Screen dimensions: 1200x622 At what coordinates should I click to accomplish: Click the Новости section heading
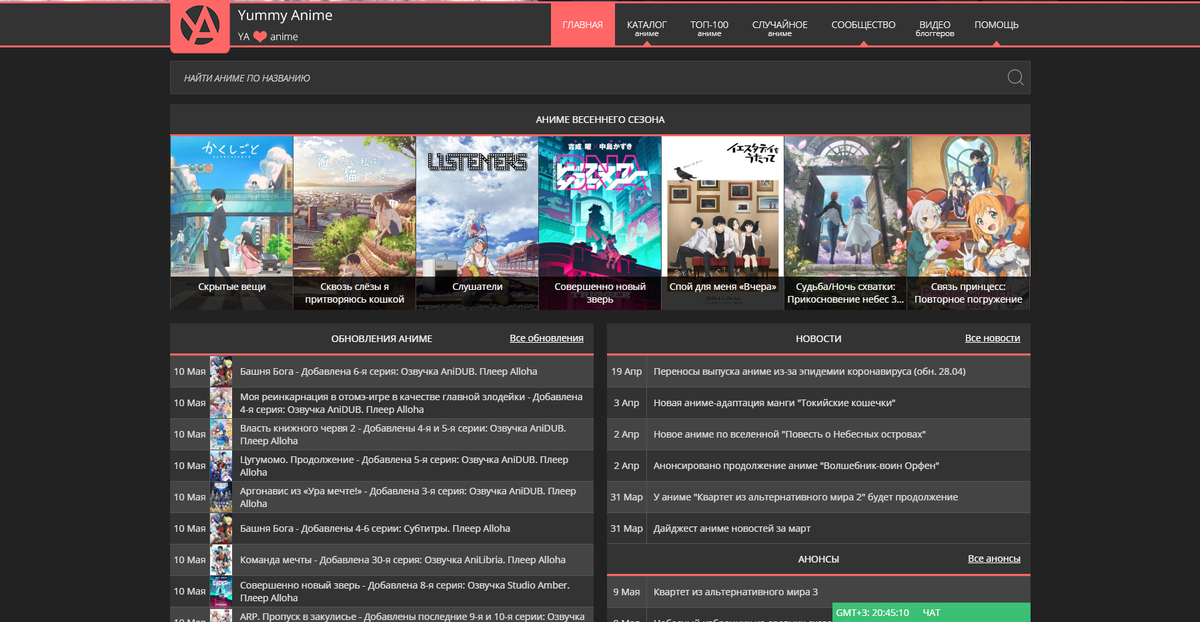(x=818, y=339)
